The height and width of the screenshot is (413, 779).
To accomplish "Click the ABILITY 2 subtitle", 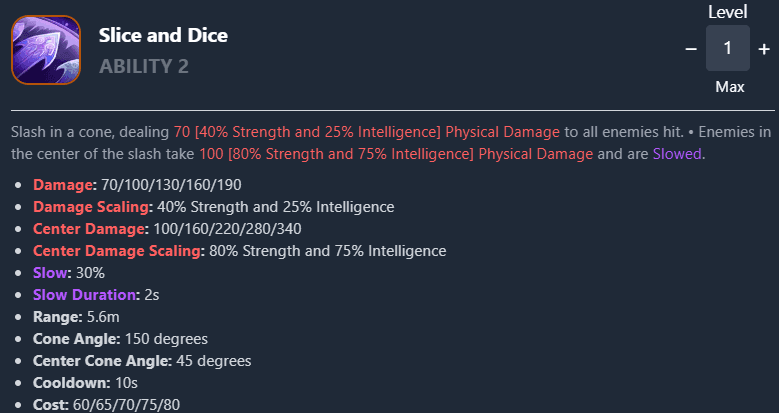I will pos(144,67).
